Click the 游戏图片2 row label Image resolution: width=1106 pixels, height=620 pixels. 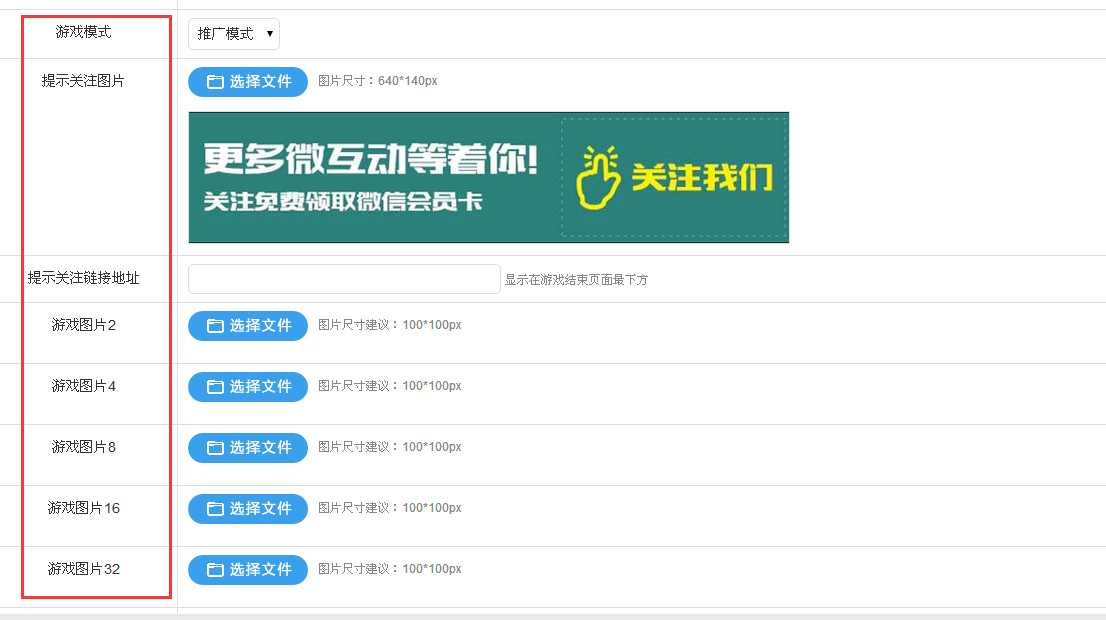pyautogui.click(x=84, y=325)
